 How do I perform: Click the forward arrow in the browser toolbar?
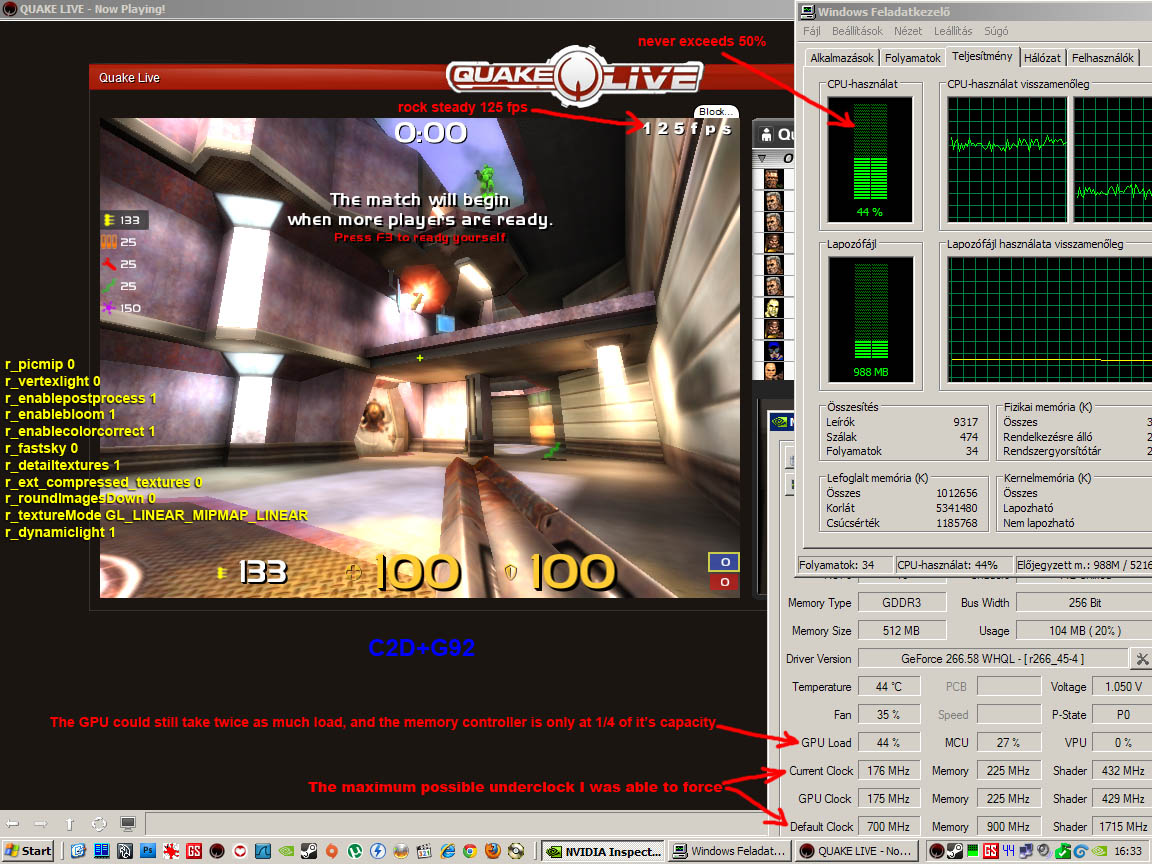tap(40, 824)
